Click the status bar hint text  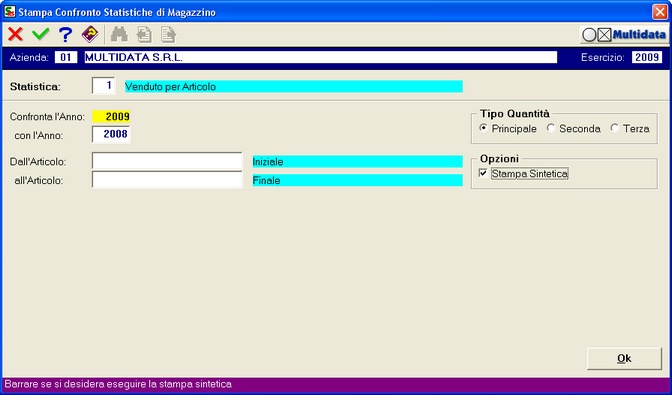point(118,384)
